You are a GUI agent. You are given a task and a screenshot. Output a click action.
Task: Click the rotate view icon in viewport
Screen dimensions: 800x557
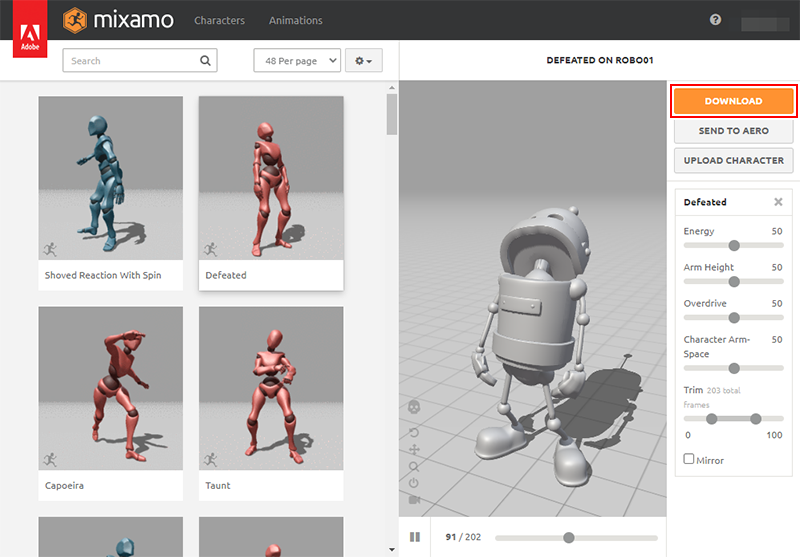tap(414, 433)
